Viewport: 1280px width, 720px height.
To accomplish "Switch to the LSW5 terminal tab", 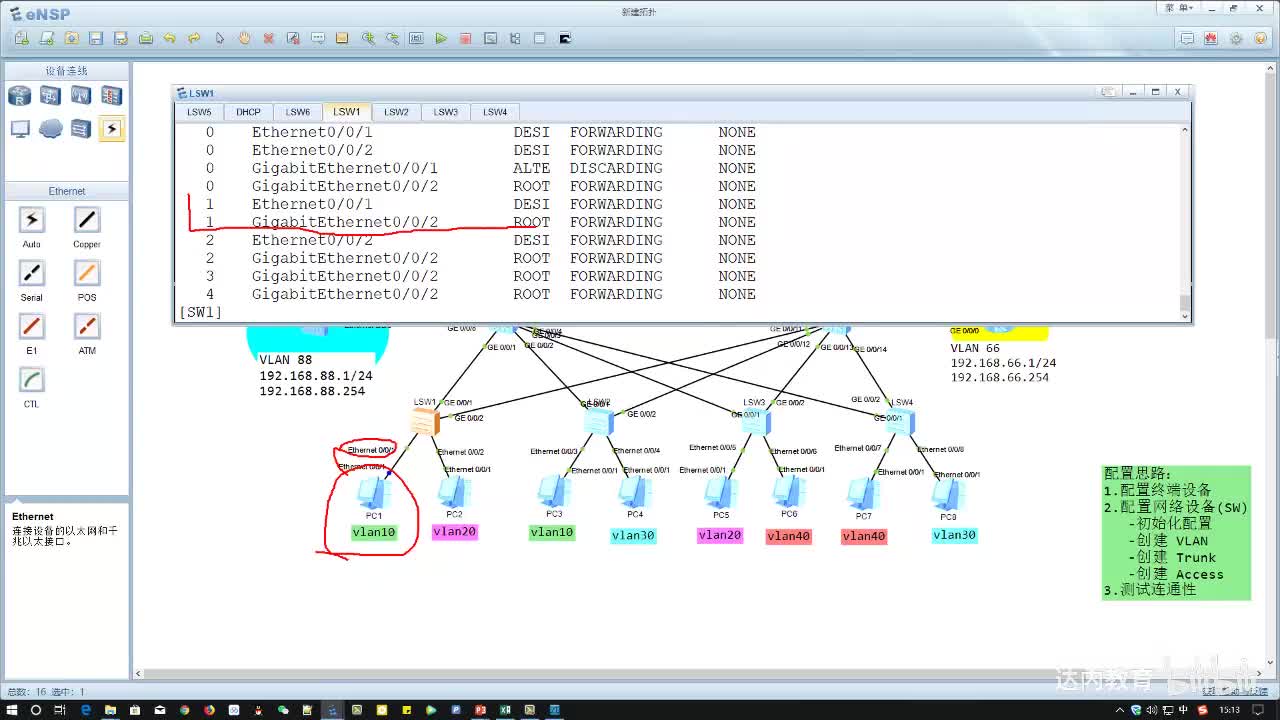I will (x=199, y=112).
